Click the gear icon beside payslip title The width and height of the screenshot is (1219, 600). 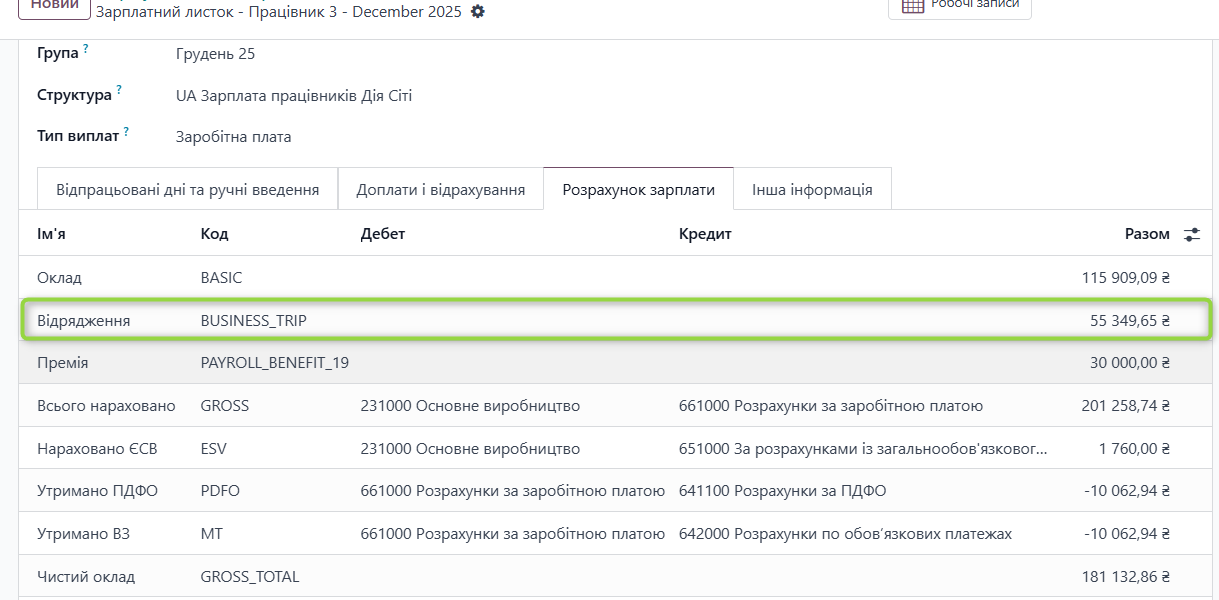[x=477, y=12]
